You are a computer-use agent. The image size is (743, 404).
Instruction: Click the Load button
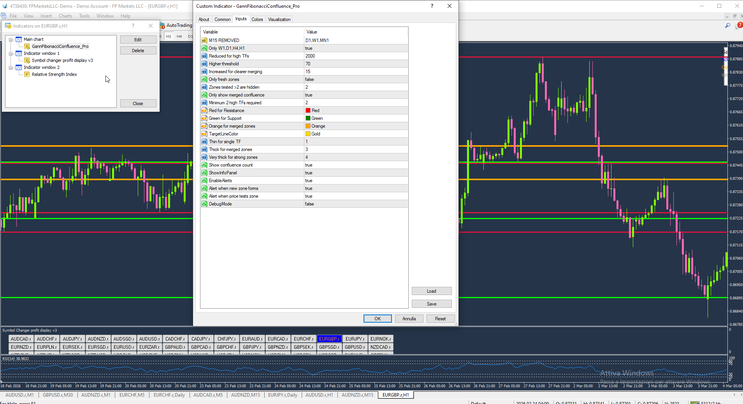click(x=431, y=291)
